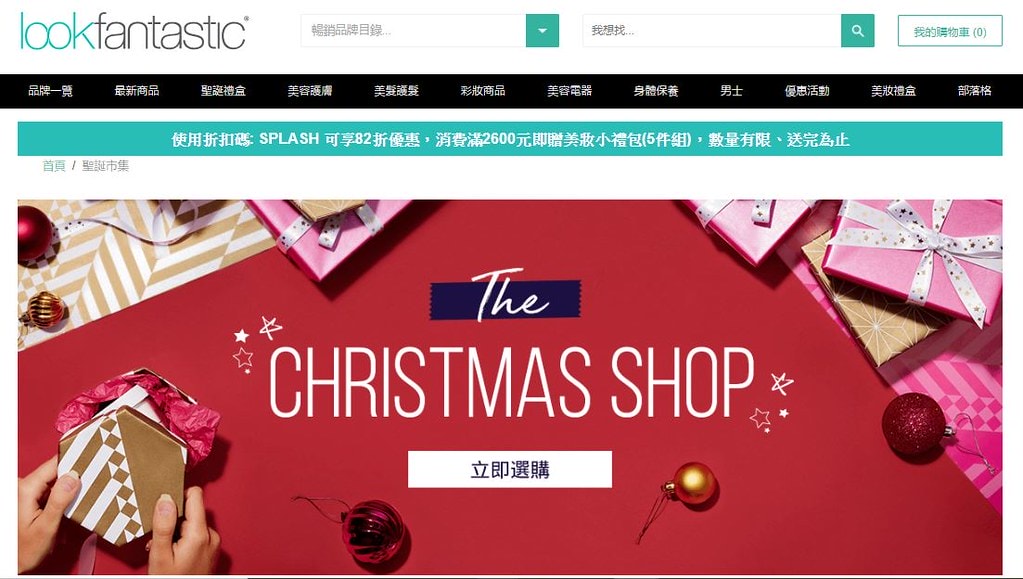The height and width of the screenshot is (579, 1023).
Task: Open the 最新商品 menu item
Action: point(137,91)
